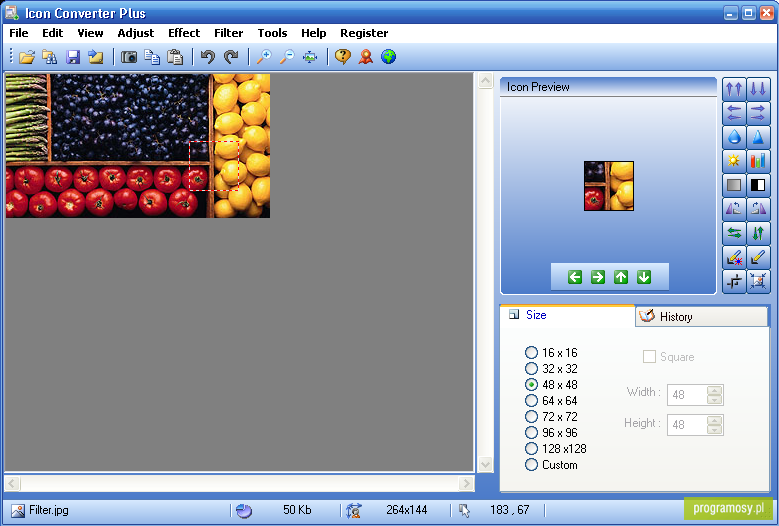The image size is (779, 526).
Task: Click the open file folder icon
Action: 27,57
